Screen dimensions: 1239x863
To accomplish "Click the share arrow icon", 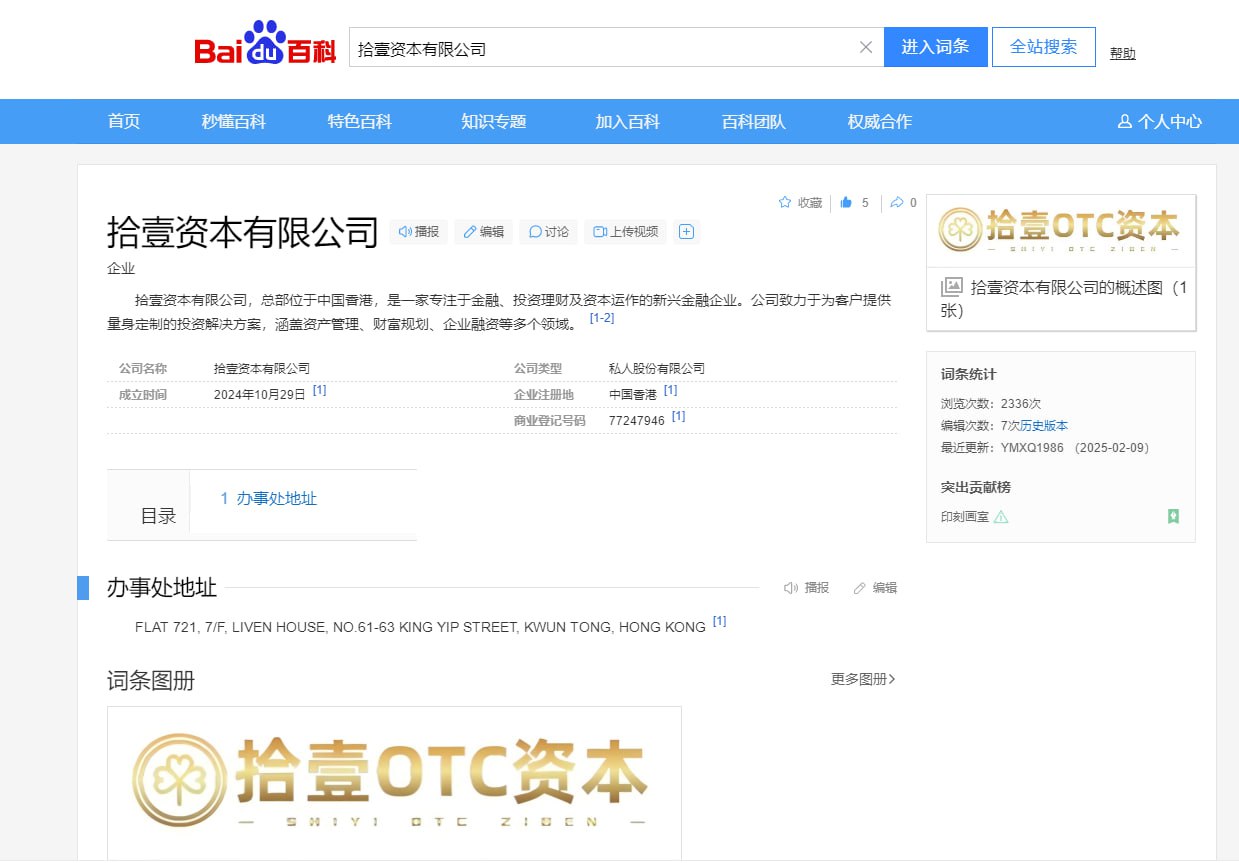I will click(x=897, y=203).
